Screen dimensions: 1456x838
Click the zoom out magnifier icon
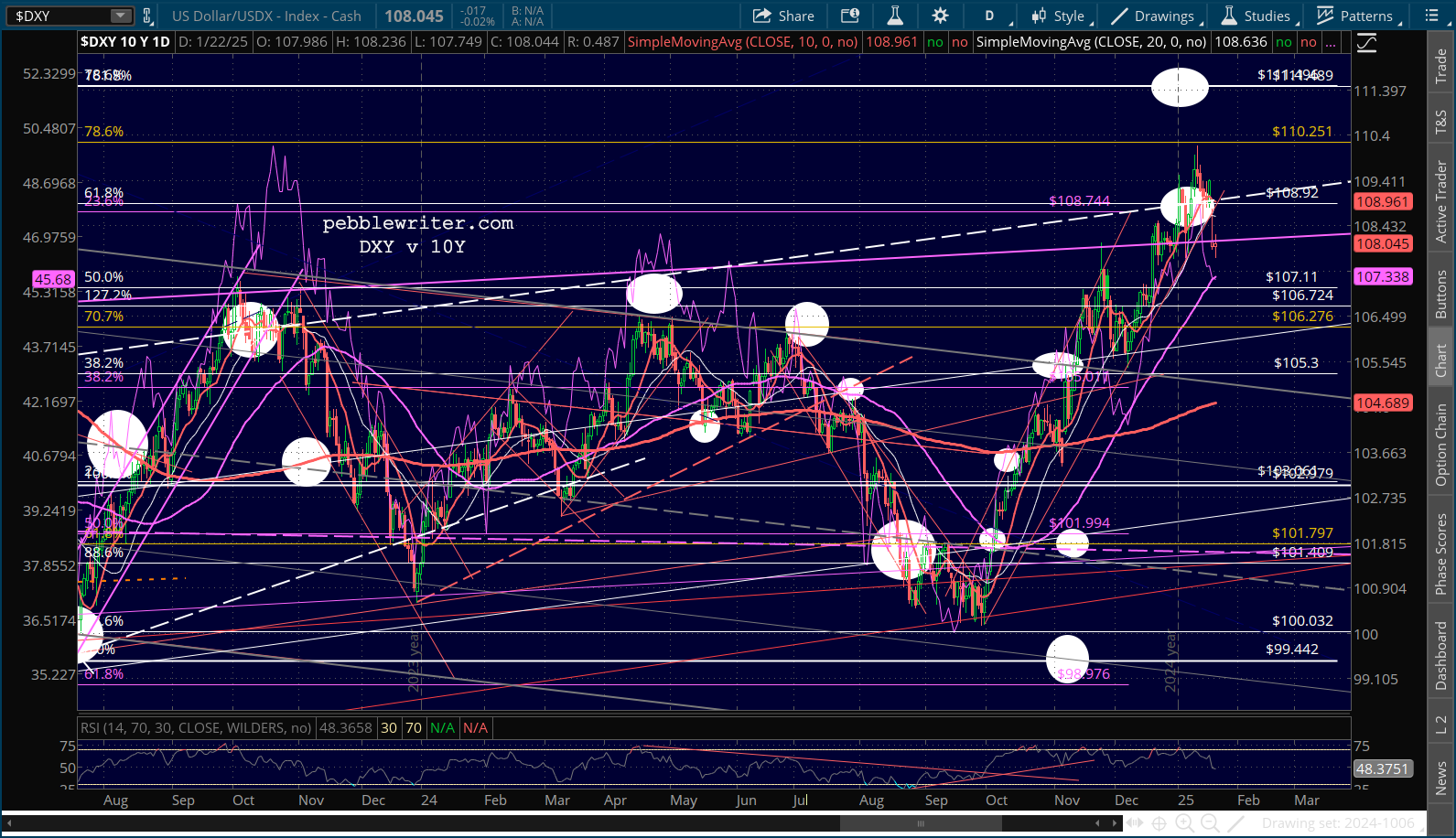pyautogui.click(x=1210, y=822)
